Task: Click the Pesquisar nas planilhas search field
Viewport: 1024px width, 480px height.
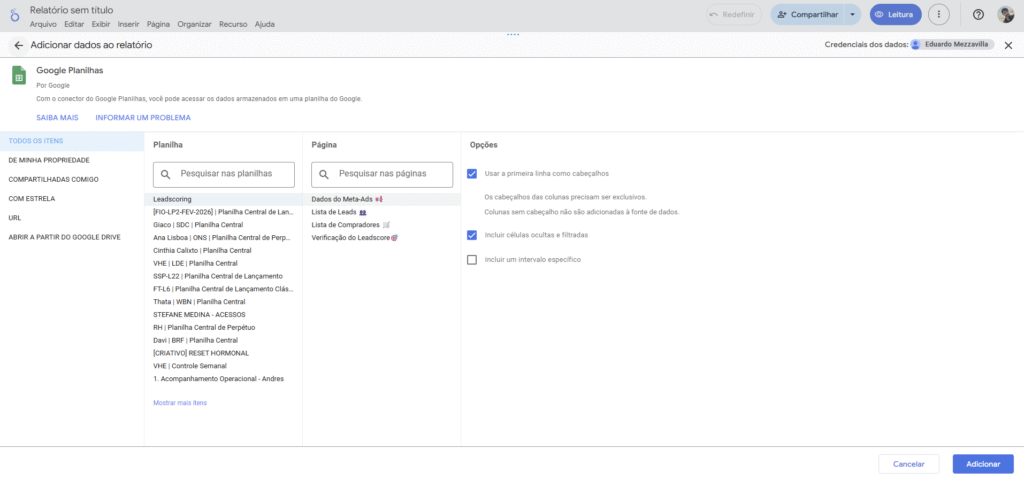Action: click(x=224, y=174)
